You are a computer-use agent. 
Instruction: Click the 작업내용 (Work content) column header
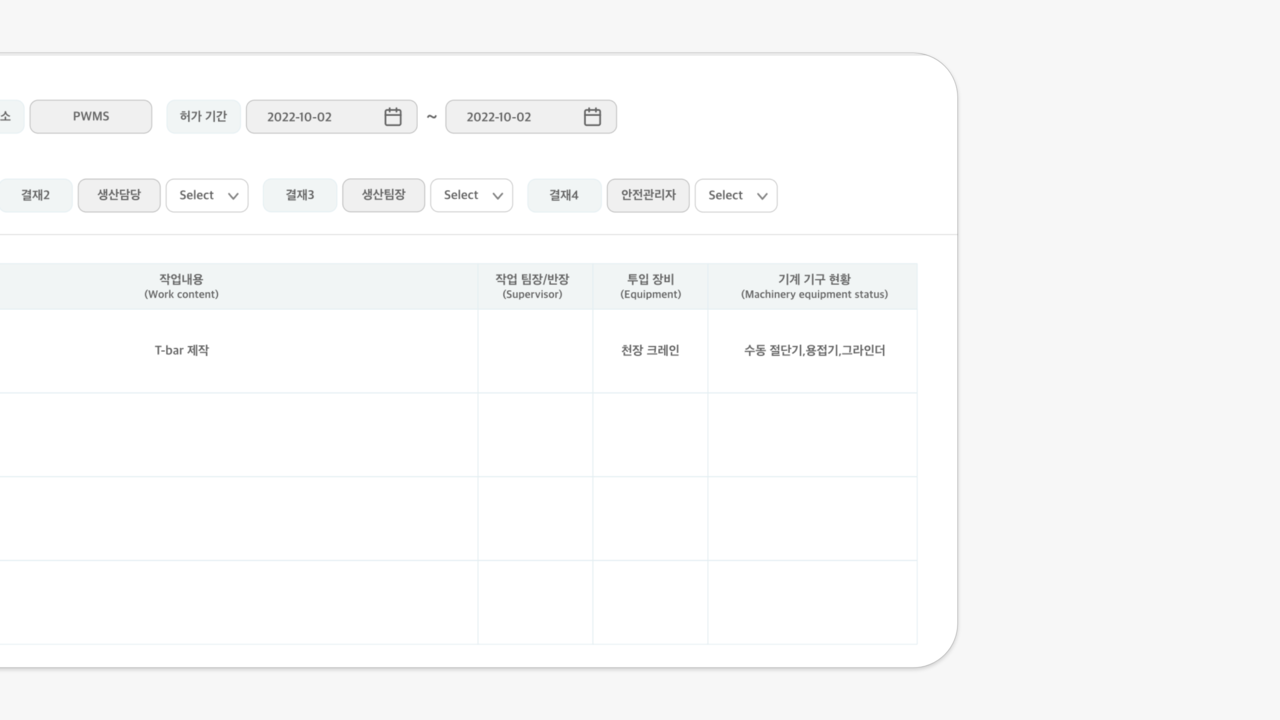[x=181, y=286]
